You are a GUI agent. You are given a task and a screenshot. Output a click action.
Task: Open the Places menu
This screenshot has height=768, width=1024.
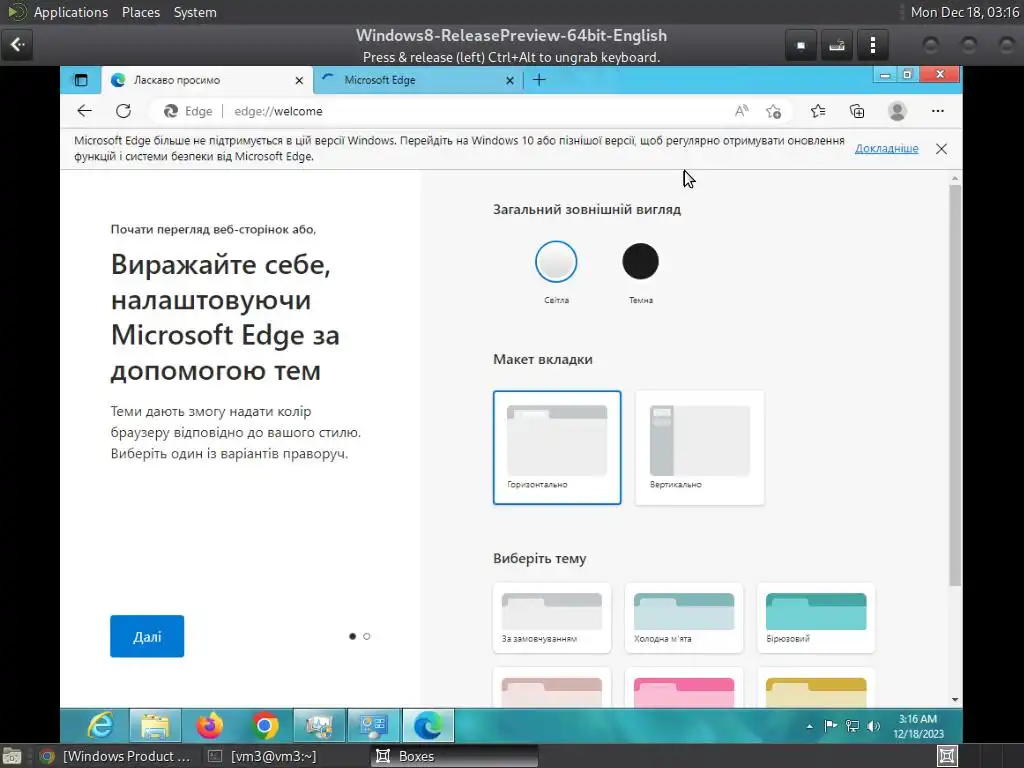pos(141,12)
